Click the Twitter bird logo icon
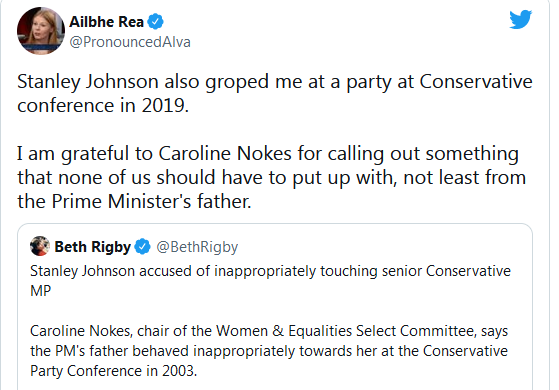This screenshot has width=559, height=390. click(x=520, y=19)
